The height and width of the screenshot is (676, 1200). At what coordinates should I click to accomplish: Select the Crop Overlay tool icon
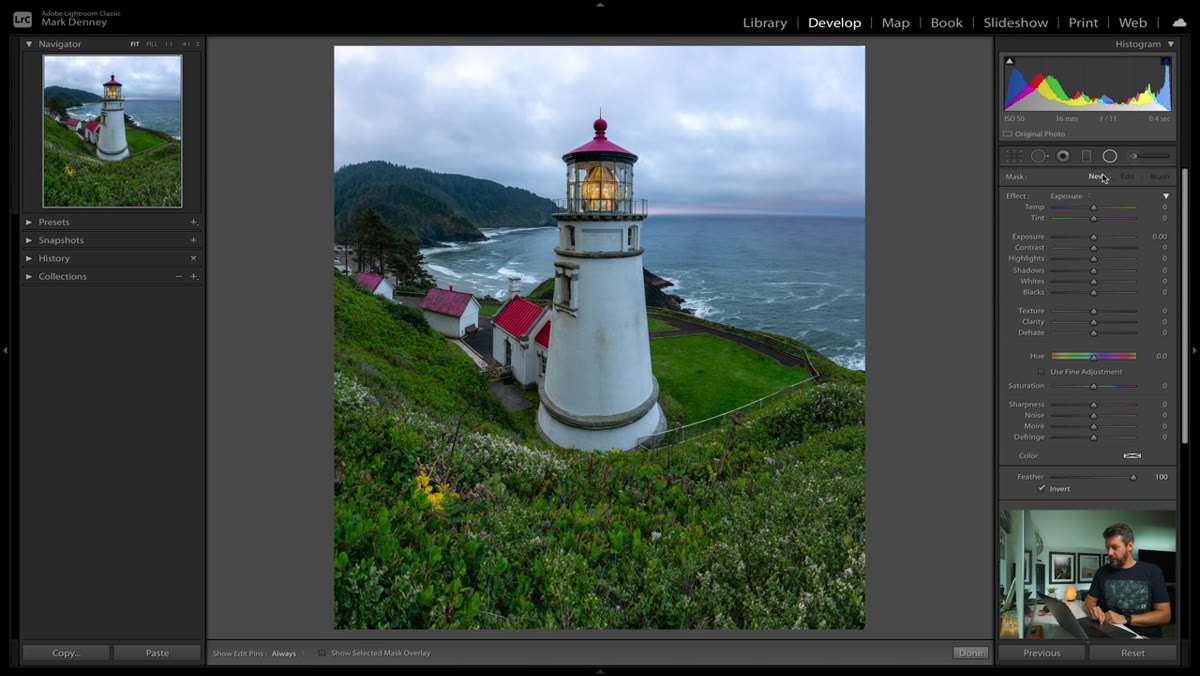1014,156
